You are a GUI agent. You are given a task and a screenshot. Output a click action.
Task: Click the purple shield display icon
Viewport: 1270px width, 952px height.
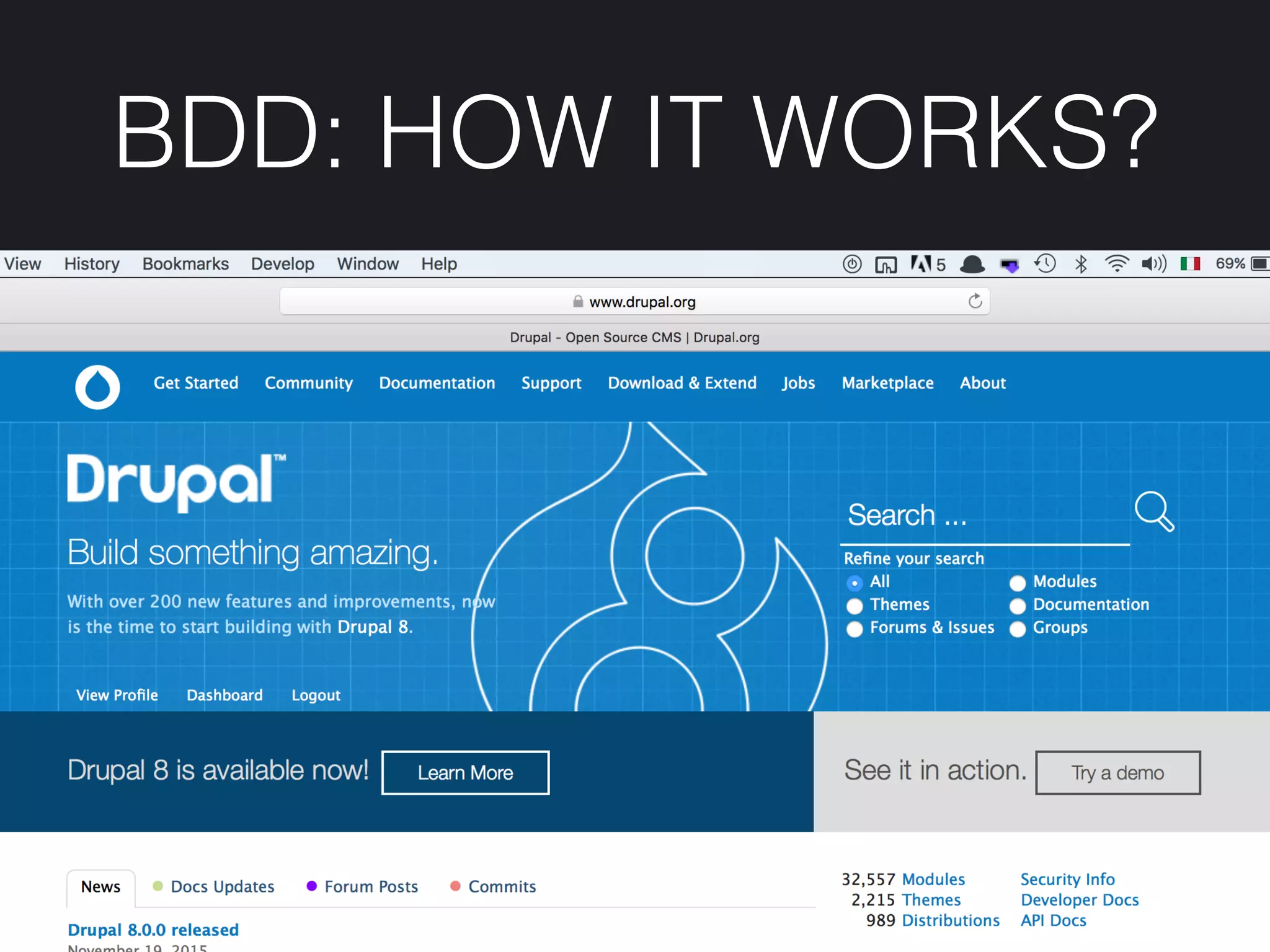[1010, 265]
